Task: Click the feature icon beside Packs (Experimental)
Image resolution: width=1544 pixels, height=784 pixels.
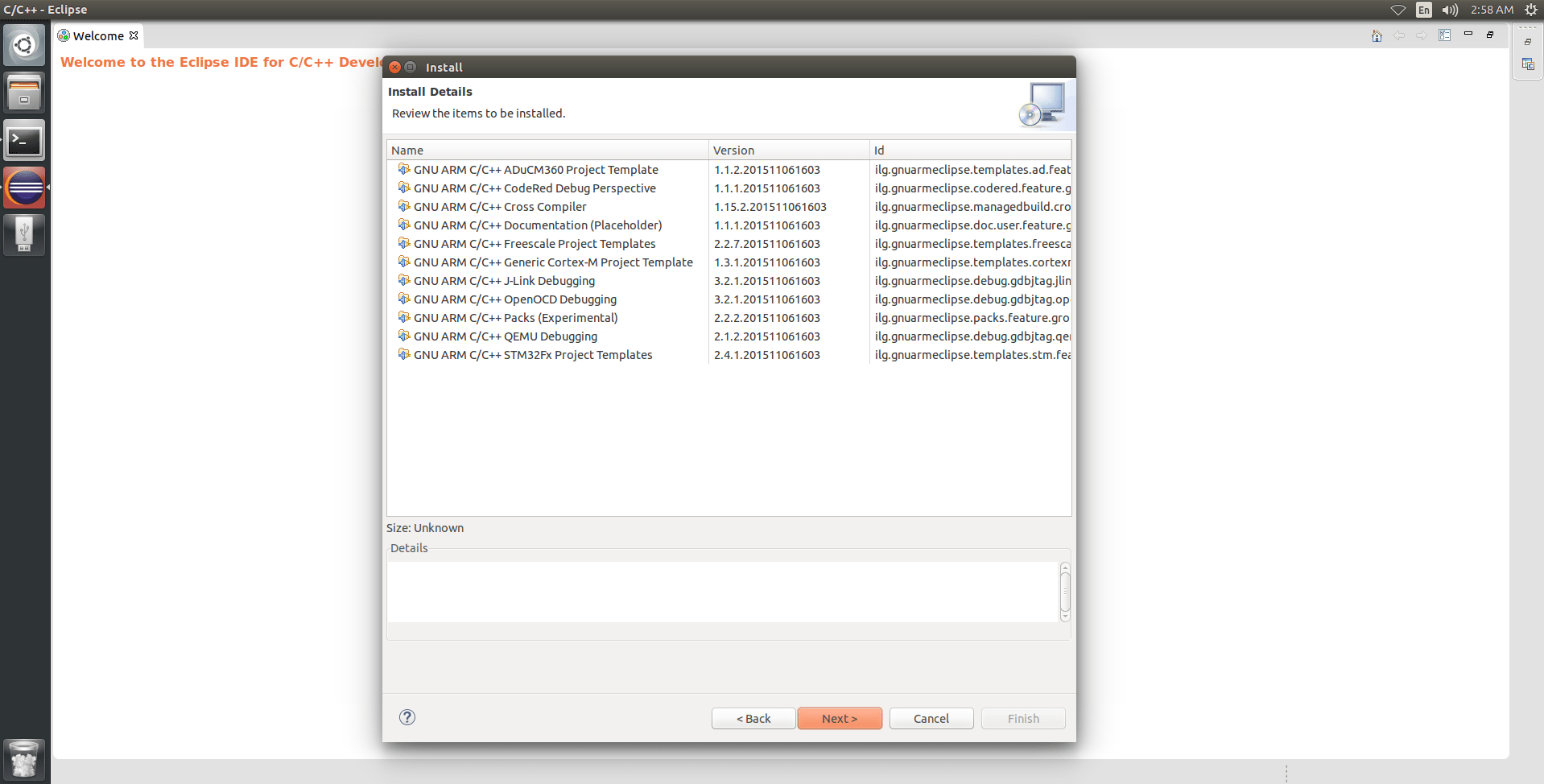Action: pyautogui.click(x=404, y=317)
